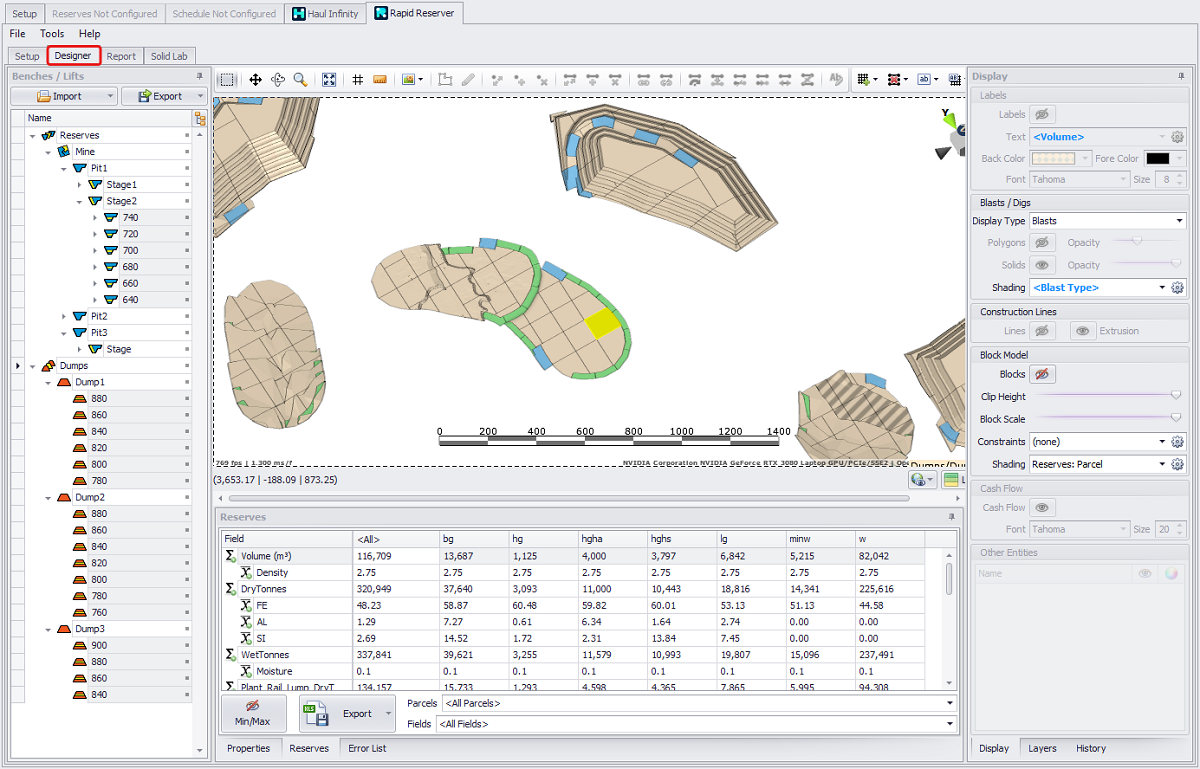Toggle Blocks visibility in Block Model
The image size is (1200, 769).
(1042, 374)
